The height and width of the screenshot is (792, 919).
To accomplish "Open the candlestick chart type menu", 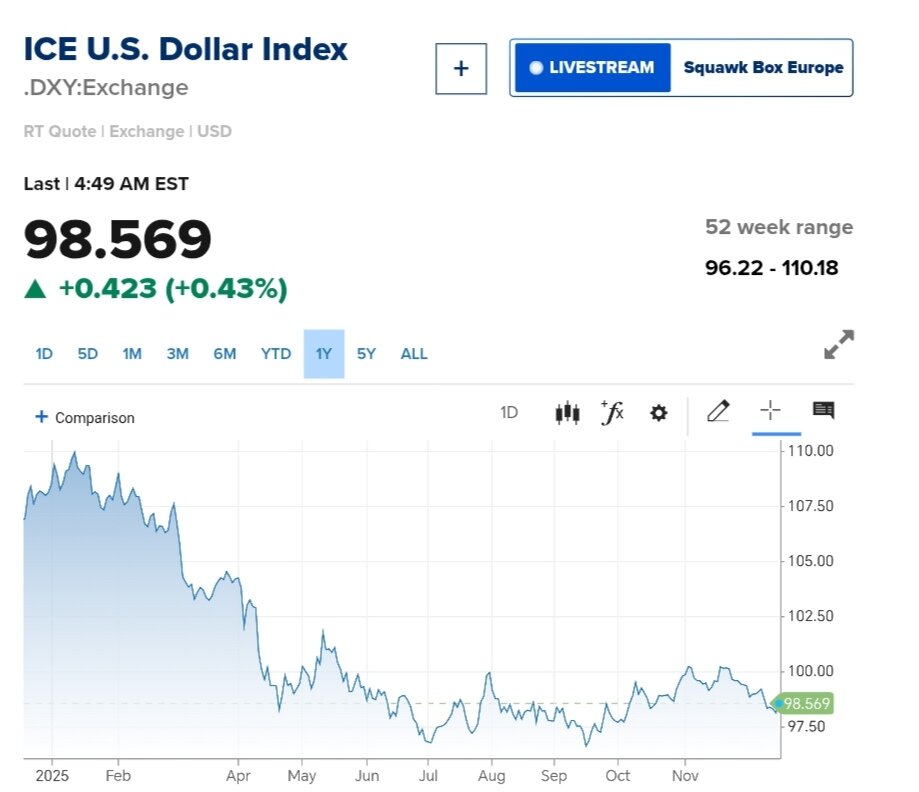I will point(567,412).
